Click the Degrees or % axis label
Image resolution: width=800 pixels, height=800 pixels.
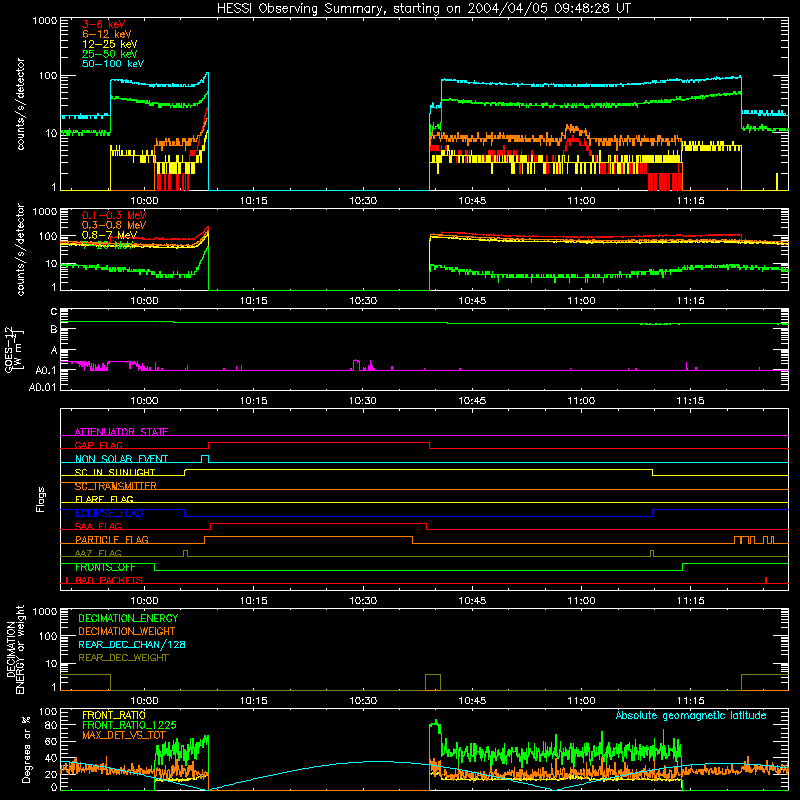[27, 749]
